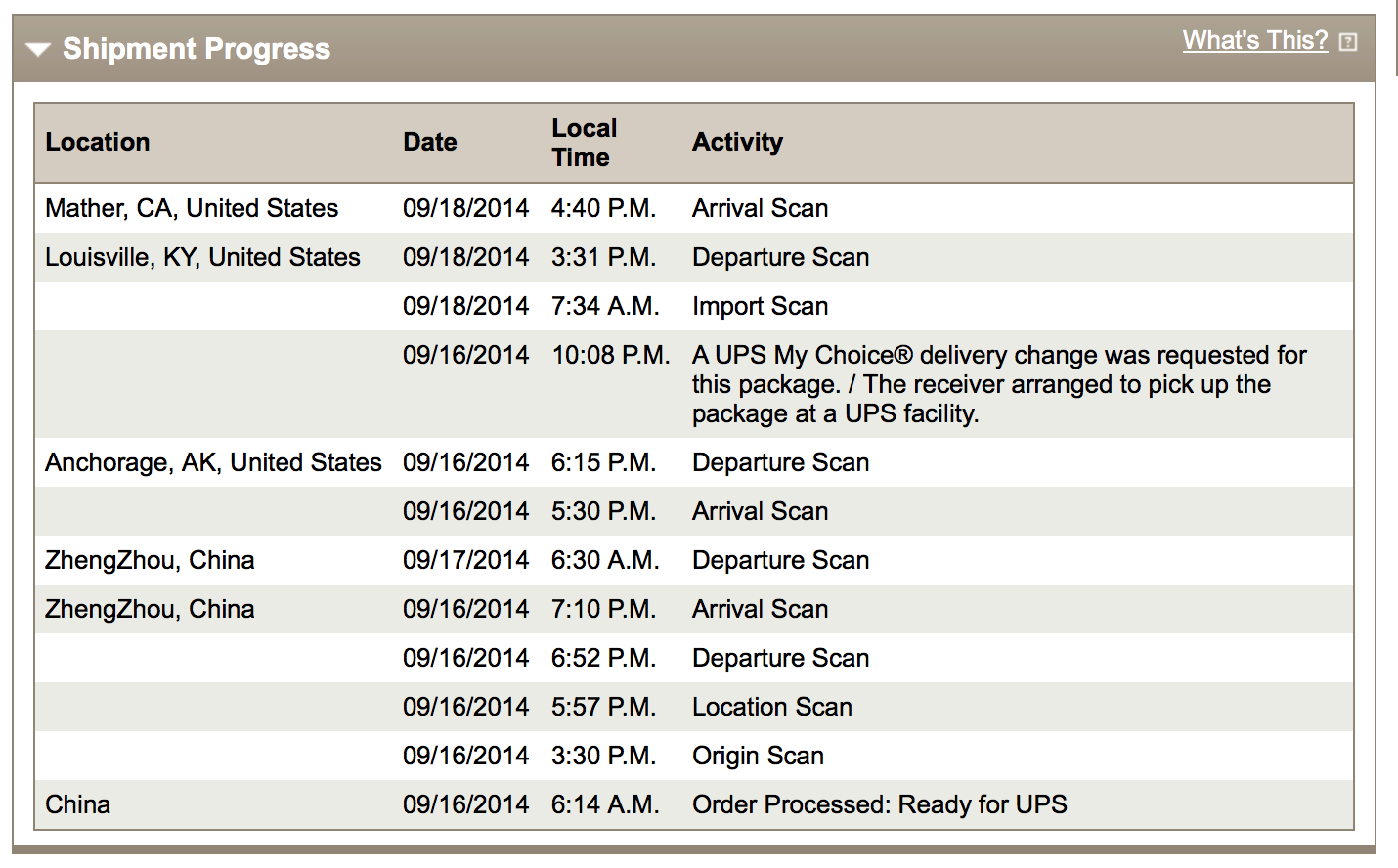Click the China location in last row

click(x=77, y=804)
